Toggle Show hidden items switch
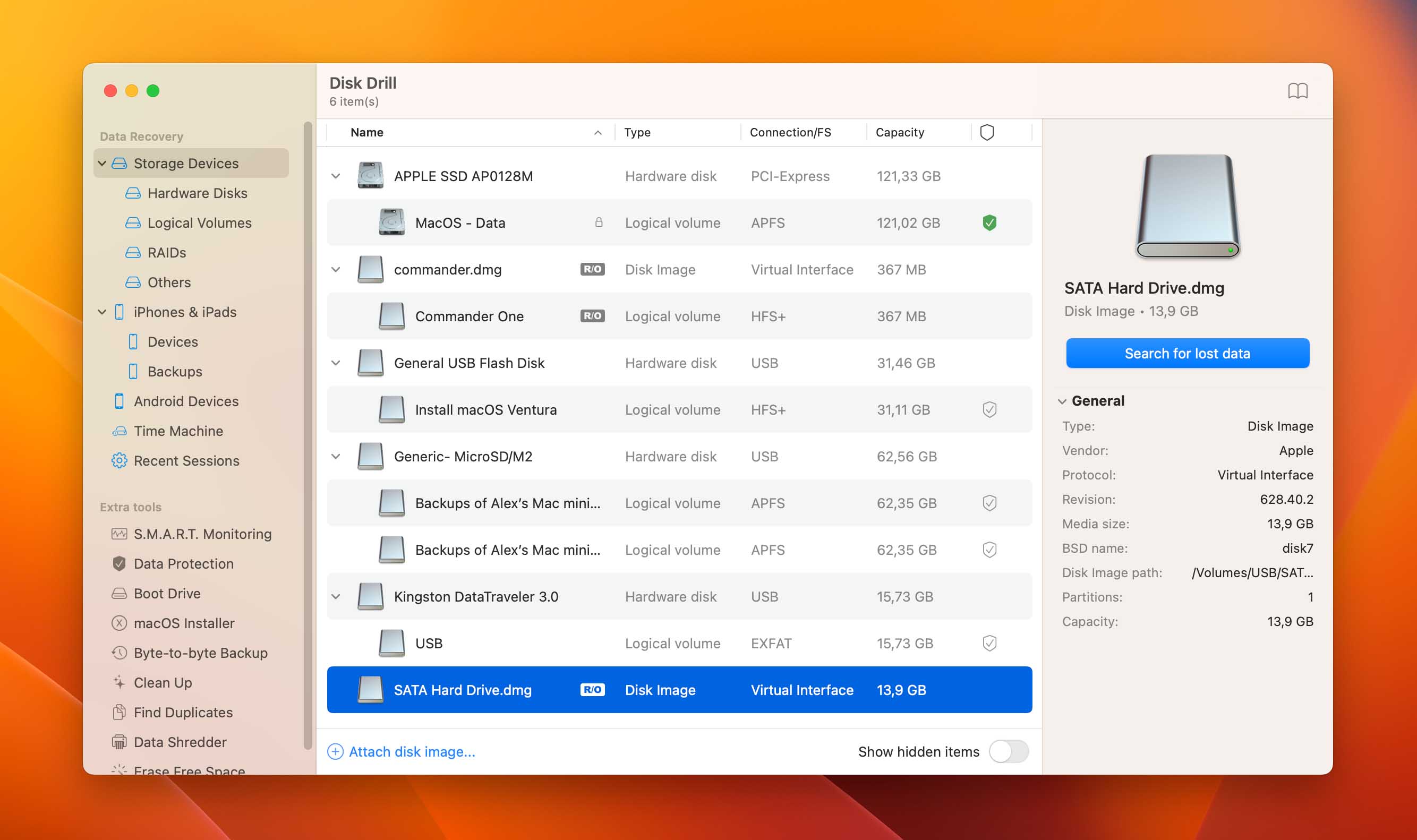Viewport: 1417px width, 840px height. pyautogui.click(x=1008, y=752)
